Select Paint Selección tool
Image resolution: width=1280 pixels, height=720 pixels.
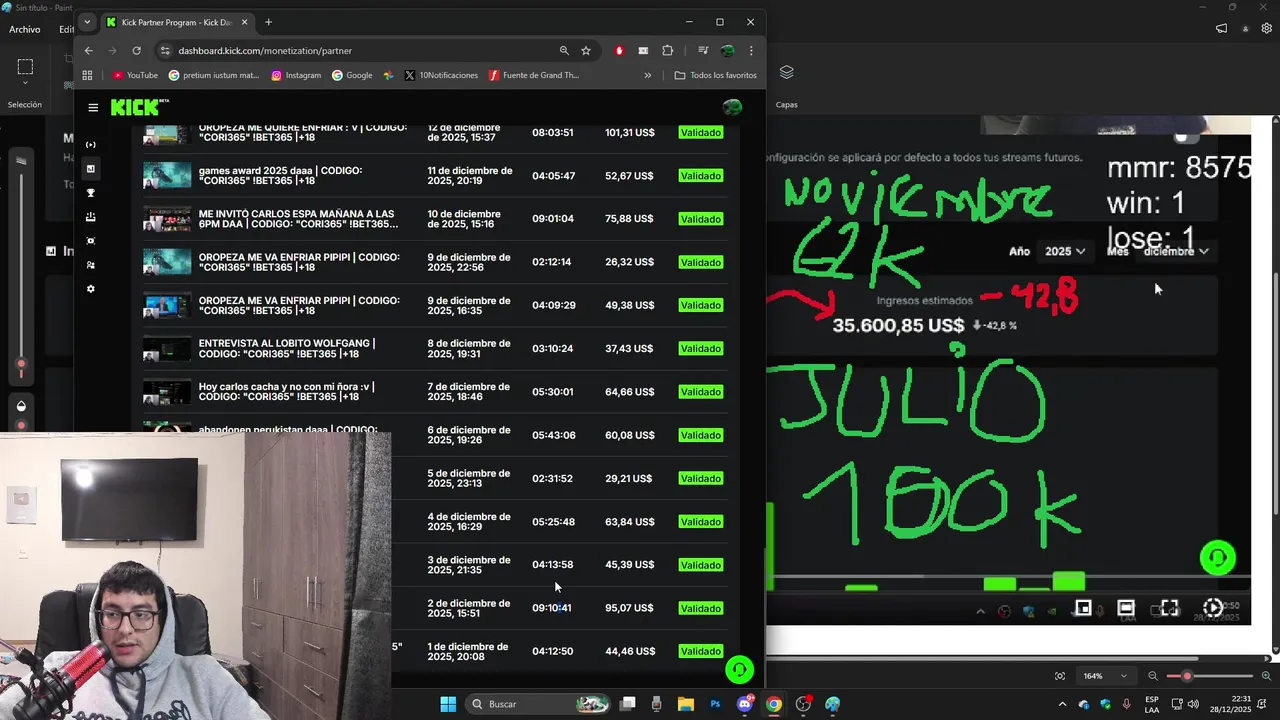(25, 67)
